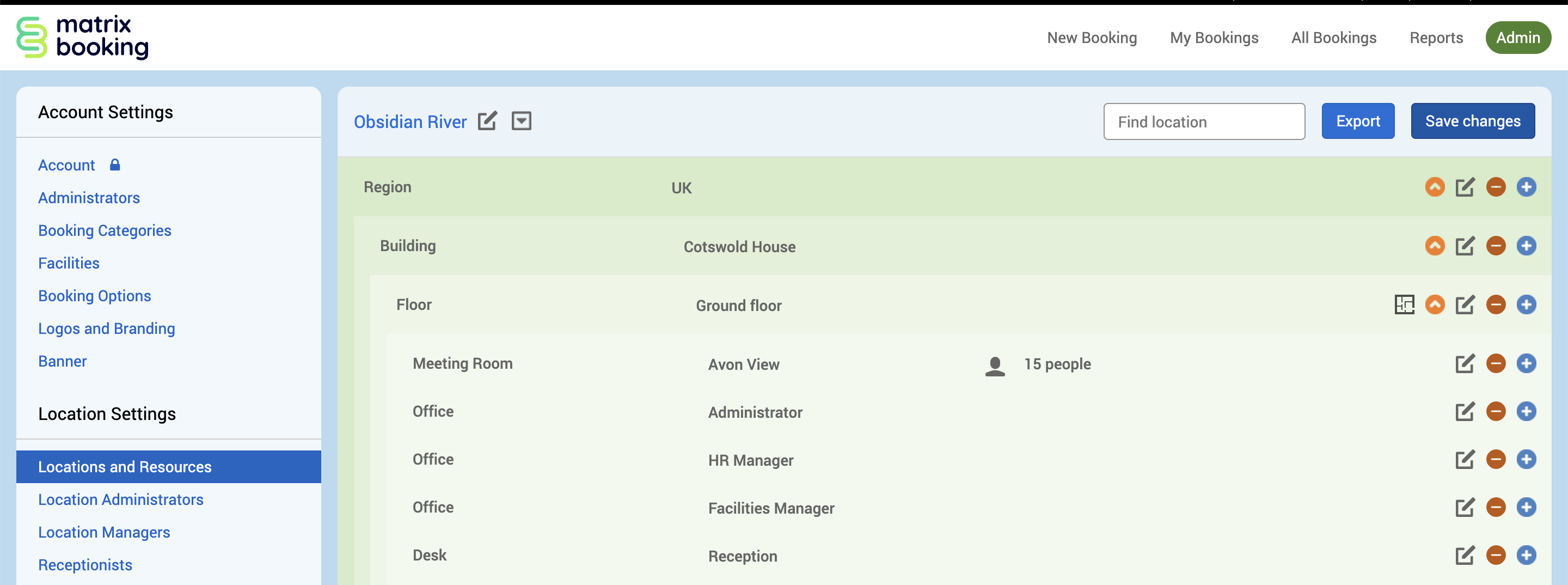Edit the Obsidian River organisation name

(487, 121)
